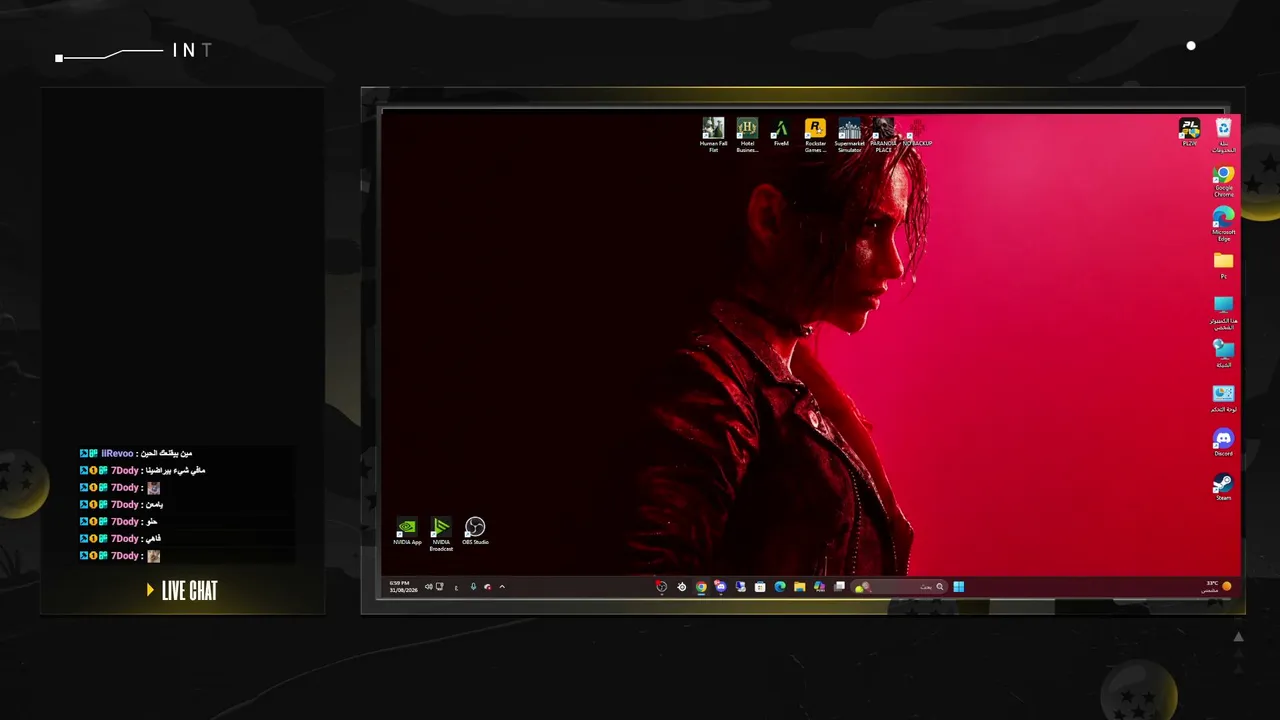This screenshot has height=720, width=1280.
Task: Open the Human Fall Flat desktop shortcut
Action: pyautogui.click(x=713, y=134)
